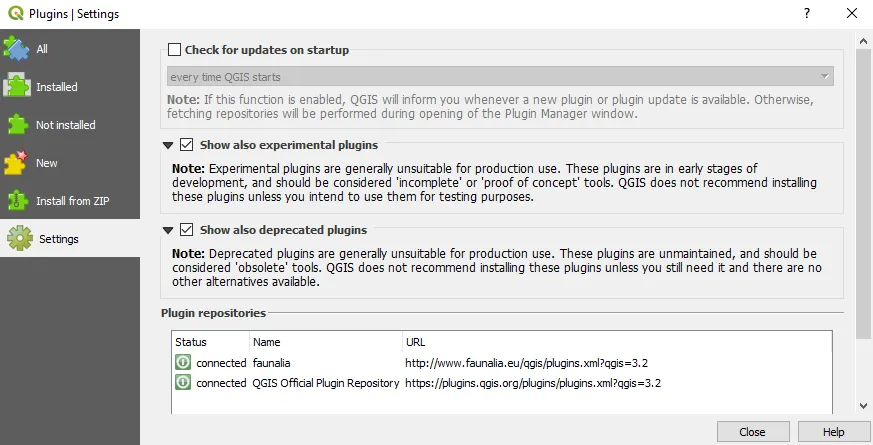
Task: Enable Check for updates on startup
Action: (x=175, y=50)
